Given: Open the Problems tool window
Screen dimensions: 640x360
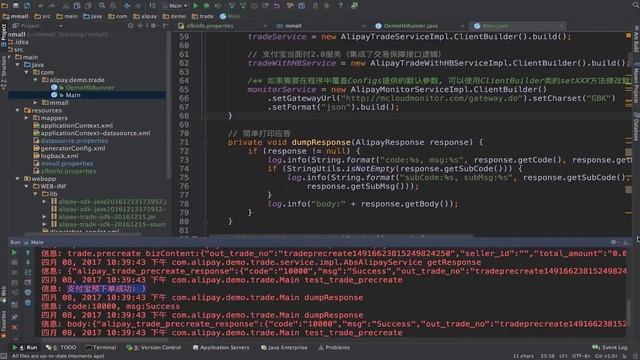Looking at the screenshot, I should [334, 347].
